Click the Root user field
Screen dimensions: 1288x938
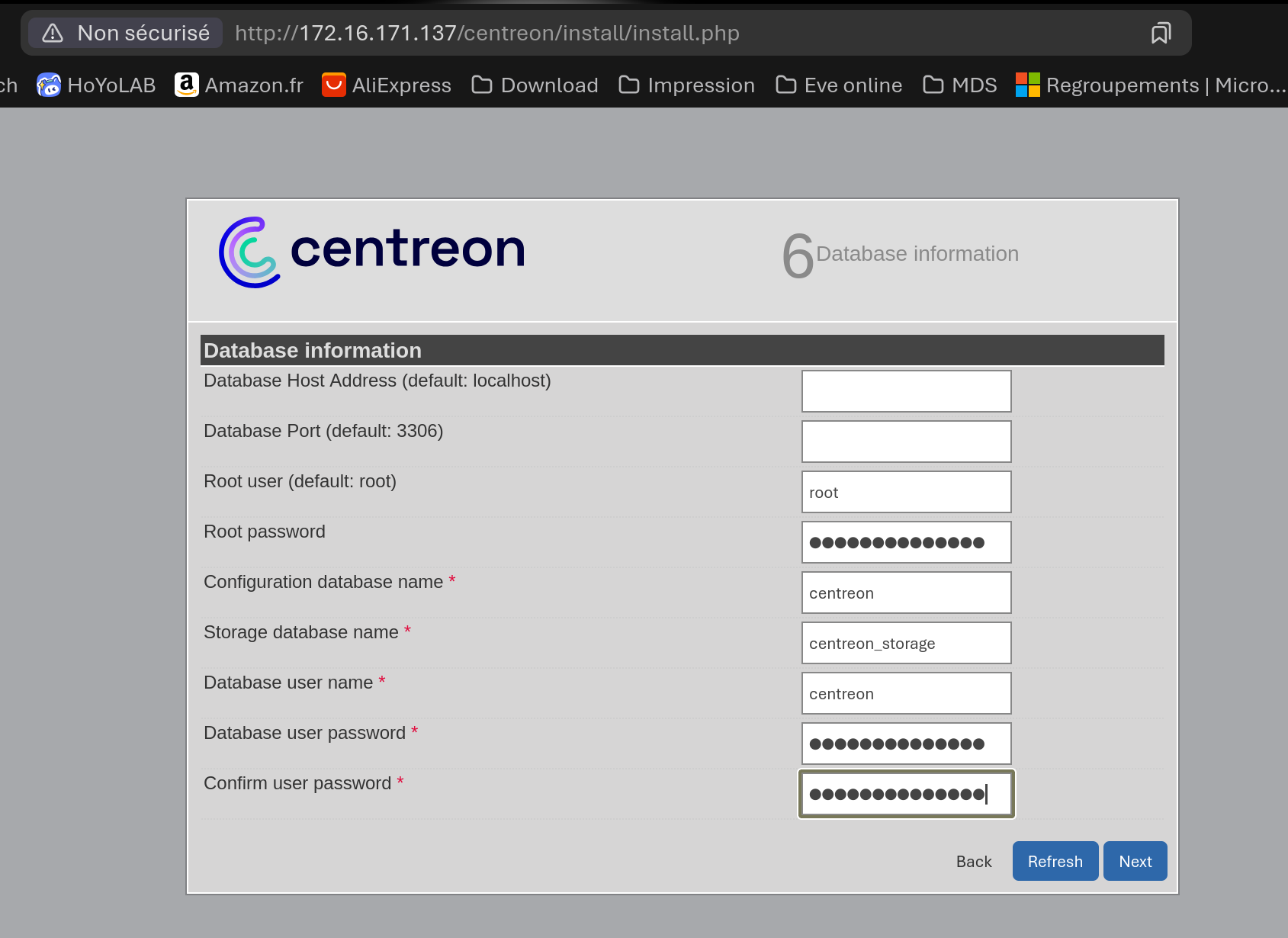point(906,492)
